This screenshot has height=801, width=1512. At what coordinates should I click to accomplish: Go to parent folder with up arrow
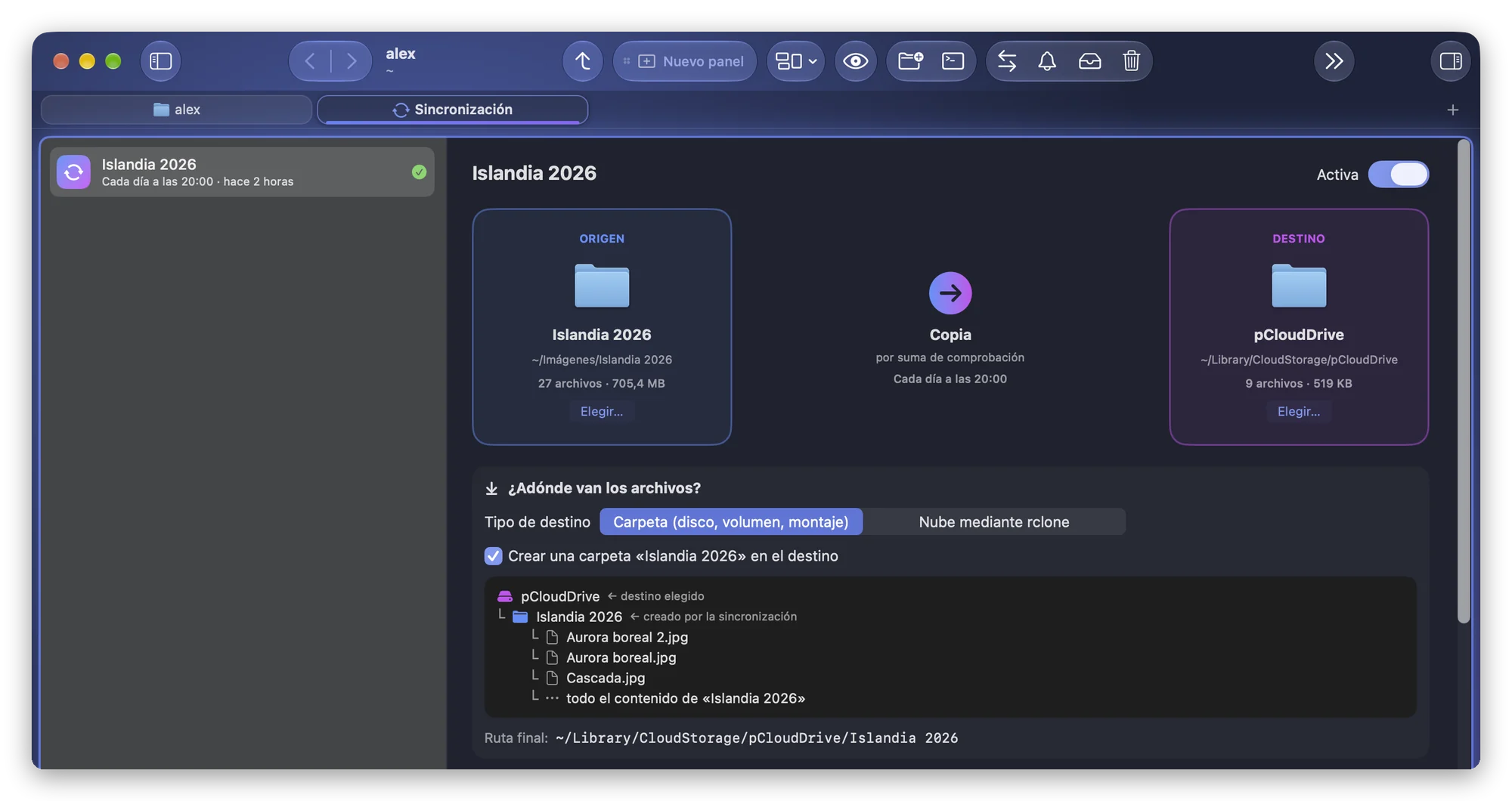click(x=582, y=61)
